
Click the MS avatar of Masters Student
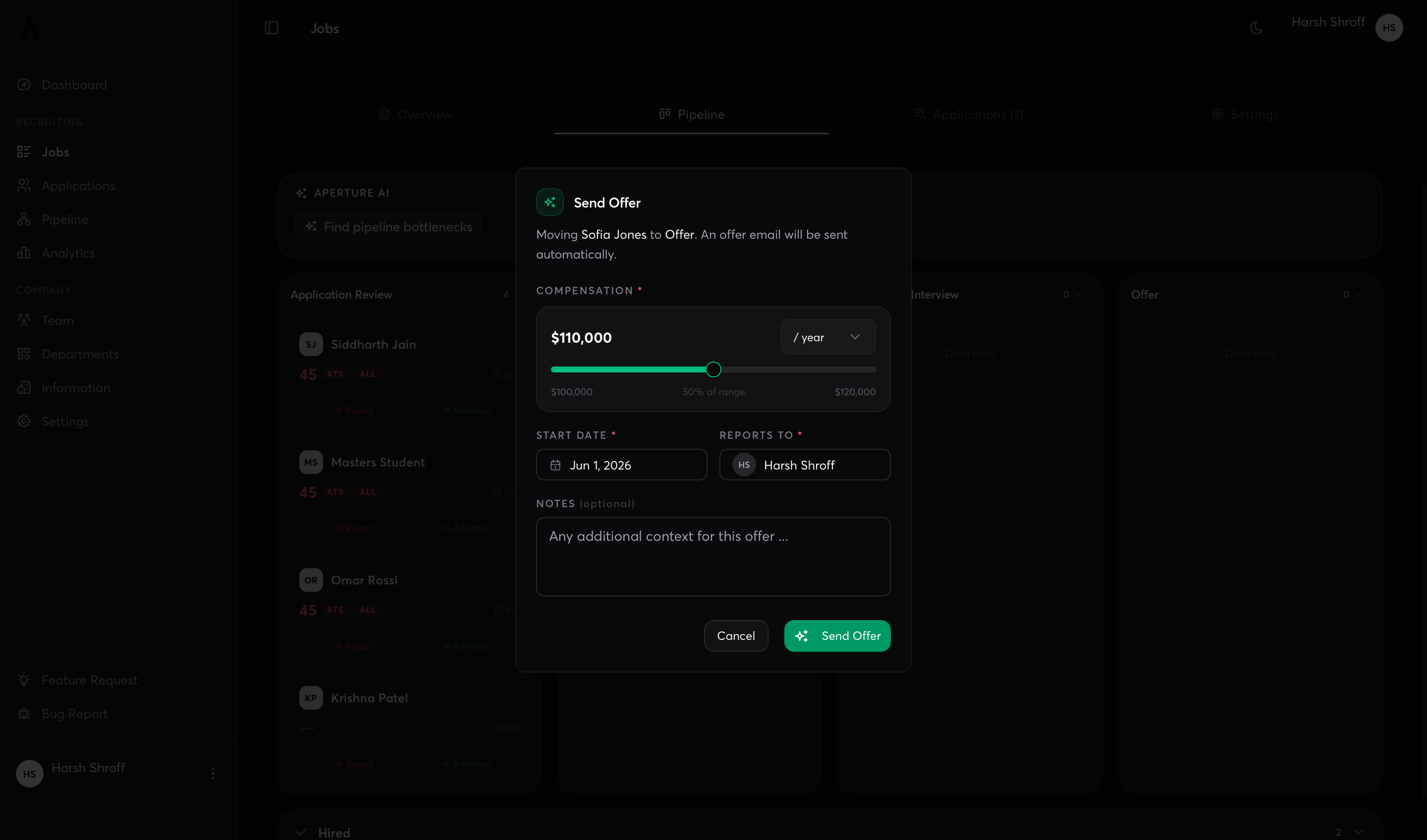[311, 462]
